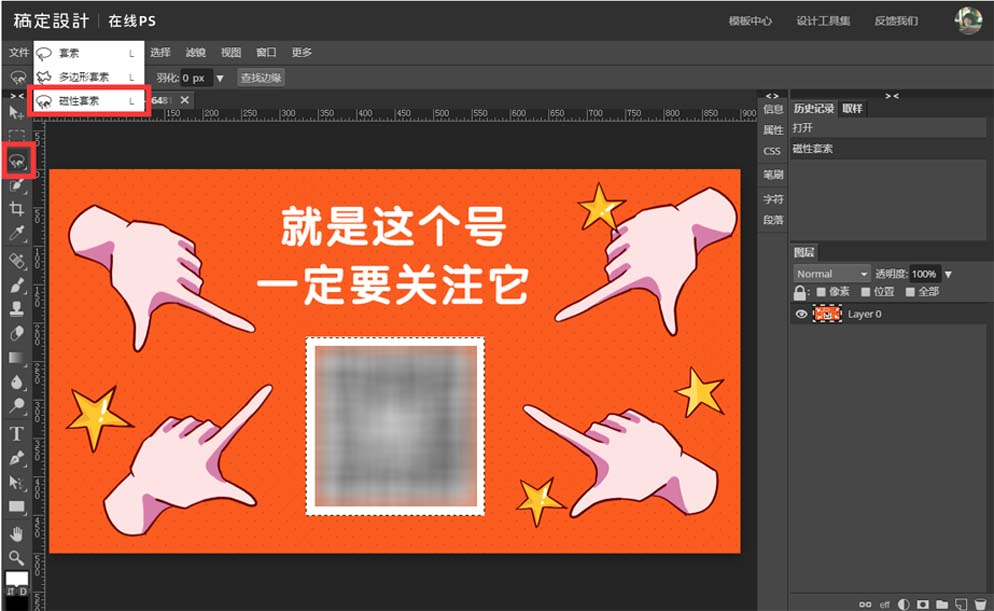The width and height of the screenshot is (994, 611).
Task: Select the Crop tool
Action: pyautogui.click(x=16, y=209)
